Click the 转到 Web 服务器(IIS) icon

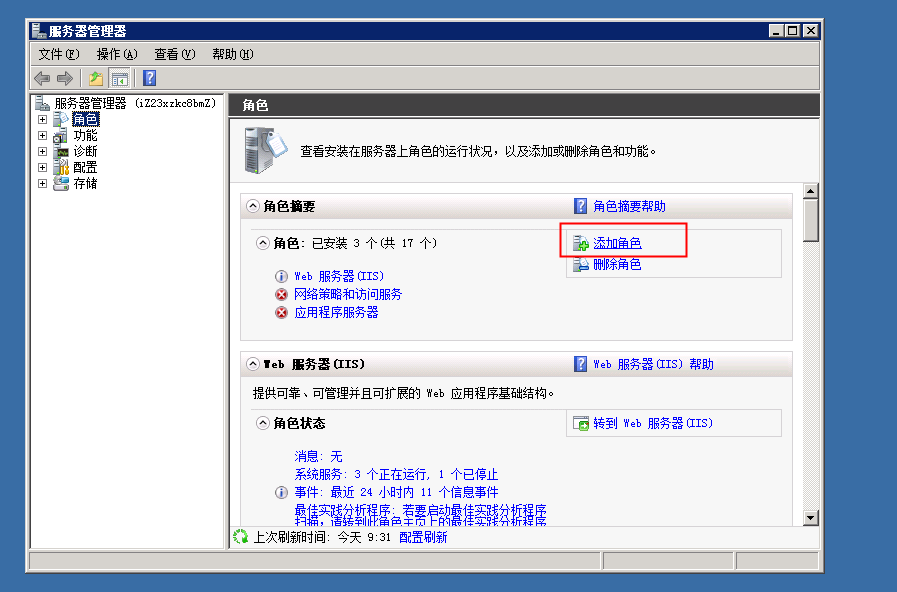pyautogui.click(x=581, y=424)
